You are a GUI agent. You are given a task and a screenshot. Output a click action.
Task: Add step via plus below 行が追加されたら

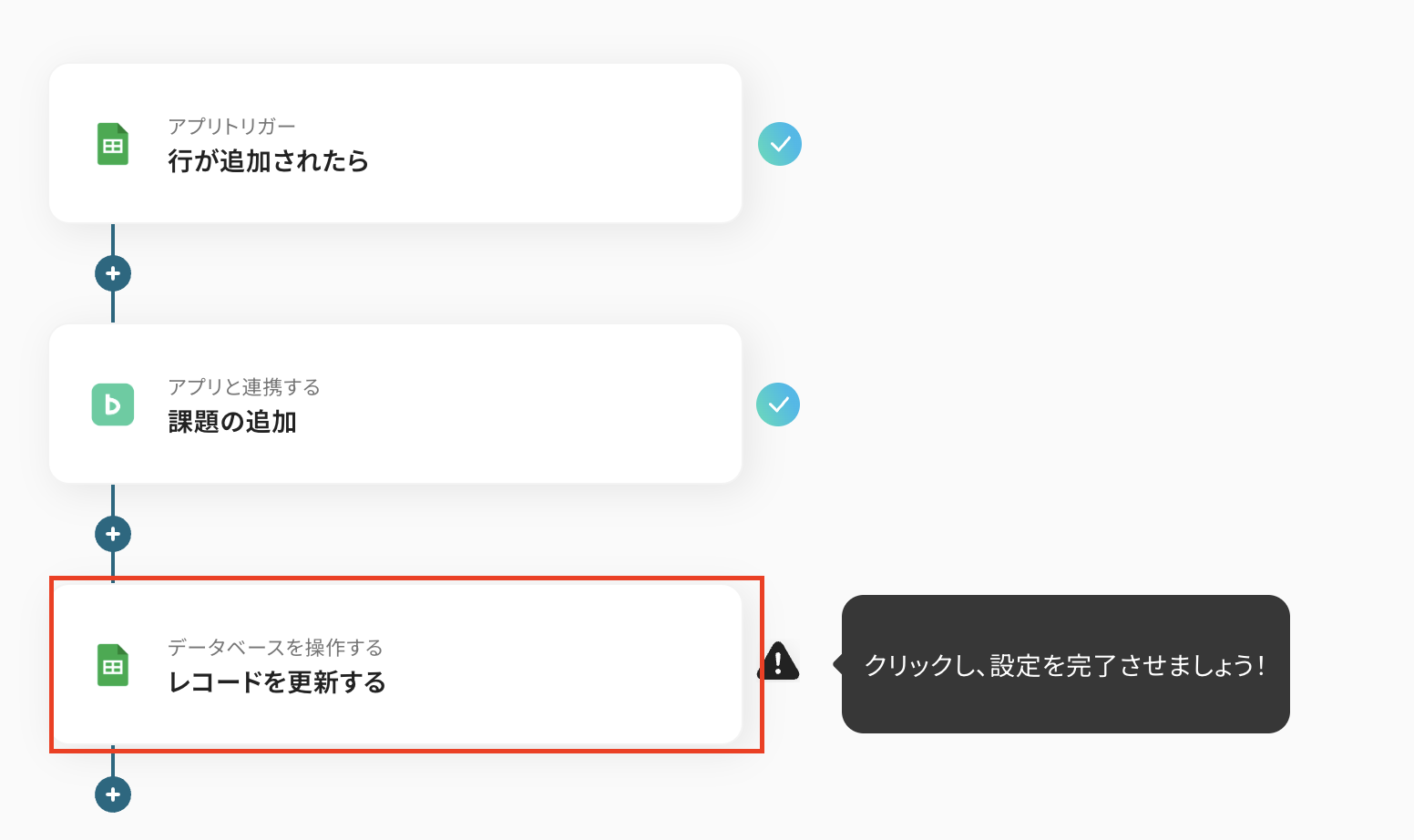tap(113, 273)
